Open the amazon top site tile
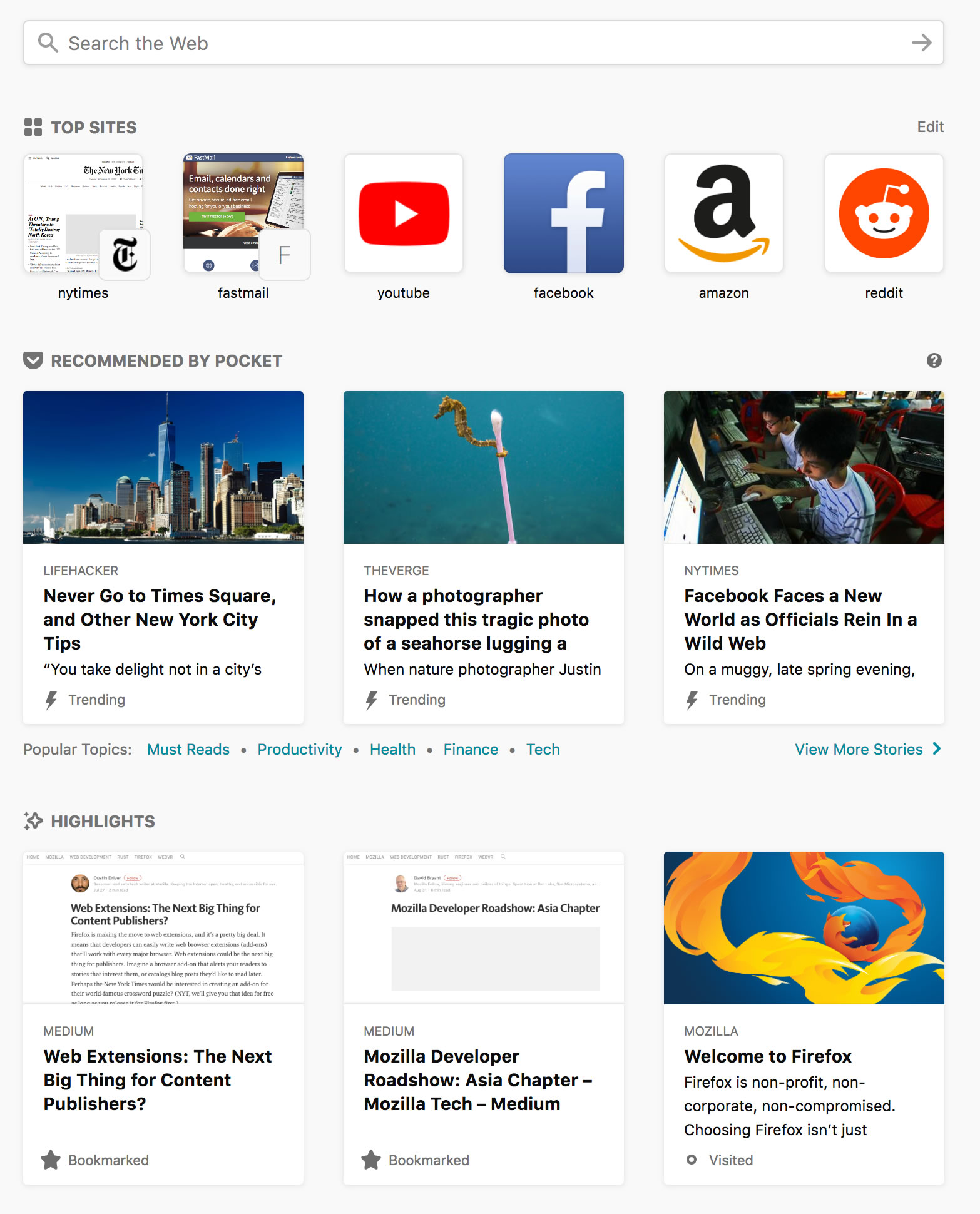The height and width of the screenshot is (1214, 980). pyautogui.click(x=724, y=213)
